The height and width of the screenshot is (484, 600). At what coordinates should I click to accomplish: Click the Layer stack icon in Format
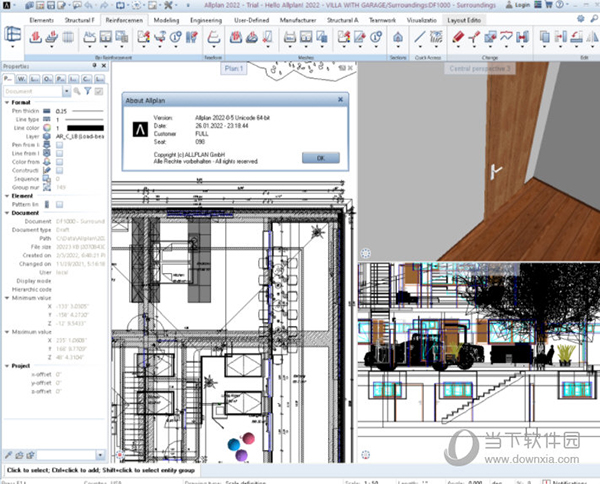point(46,138)
